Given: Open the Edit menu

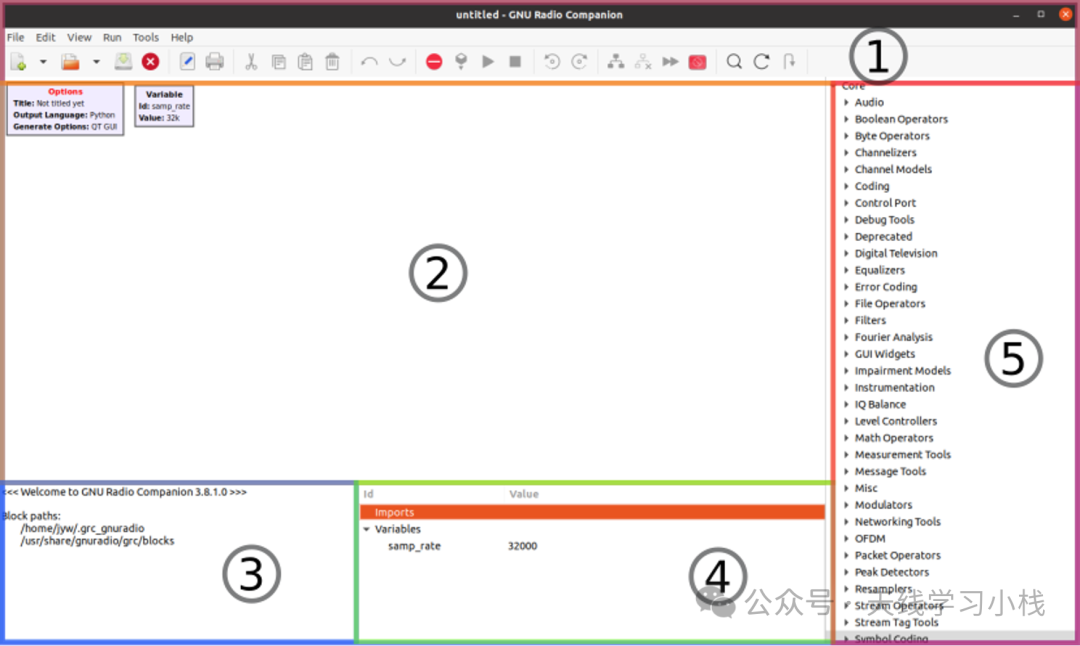Looking at the screenshot, I should coord(45,37).
